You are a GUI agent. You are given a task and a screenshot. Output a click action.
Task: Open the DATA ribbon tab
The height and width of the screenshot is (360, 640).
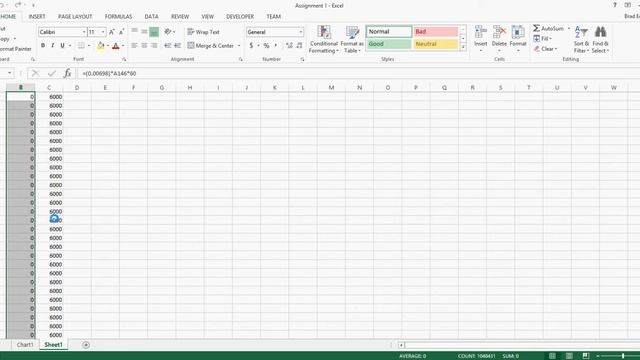[x=151, y=16]
